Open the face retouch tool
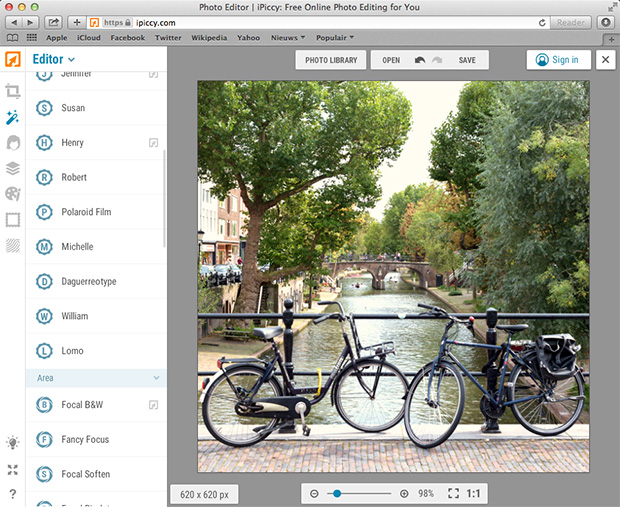Viewport: 620px width, 507px height. point(13,143)
